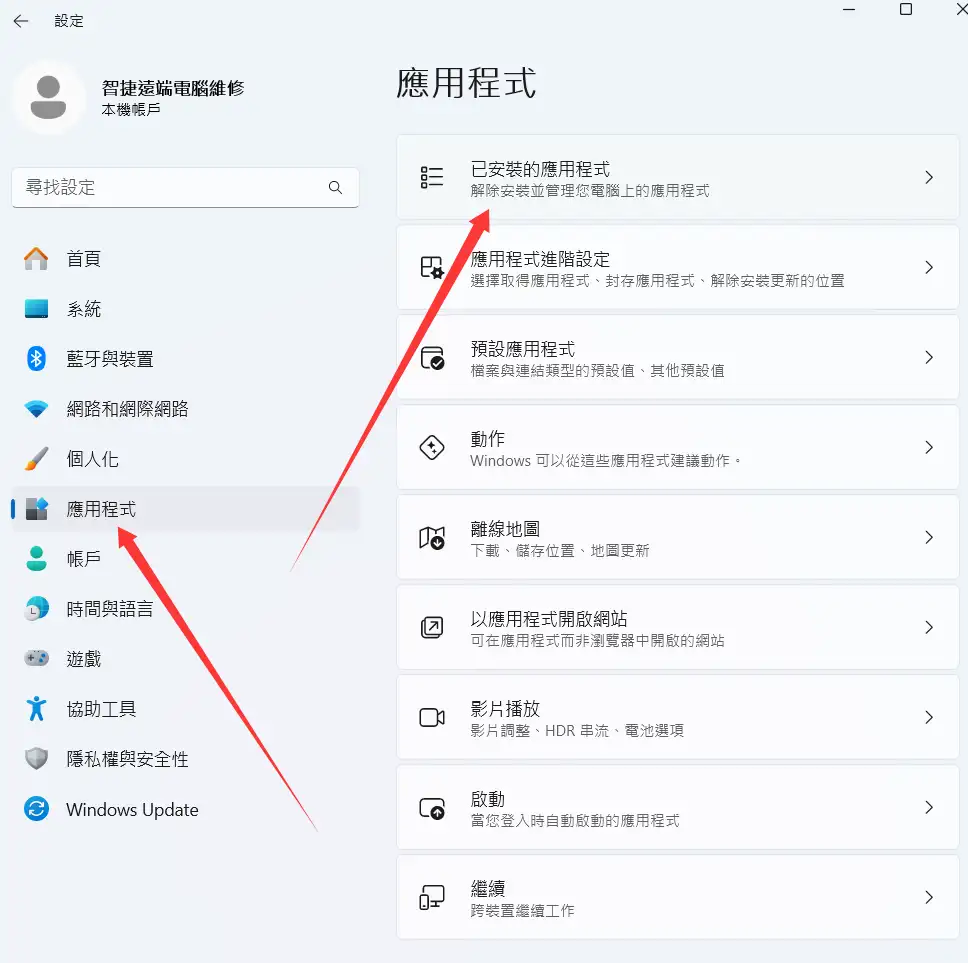Click the 本機帳戶 label under account name
Image resolution: width=968 pixels, height=963 pixels.
131,109
